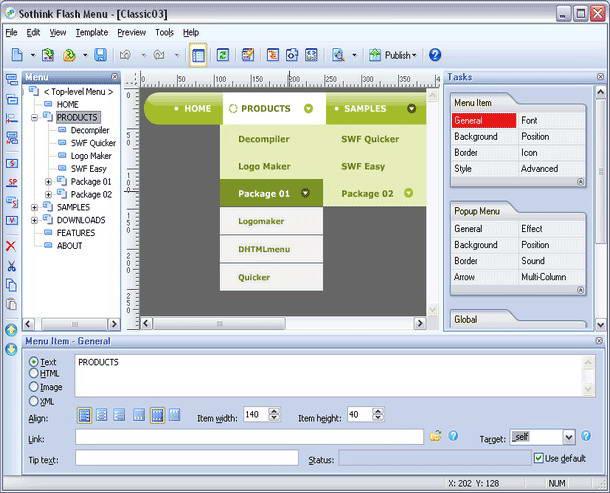This screenshot has height=493, width=610.
Task: Select the Image radio button
Action: click(34, 387)
